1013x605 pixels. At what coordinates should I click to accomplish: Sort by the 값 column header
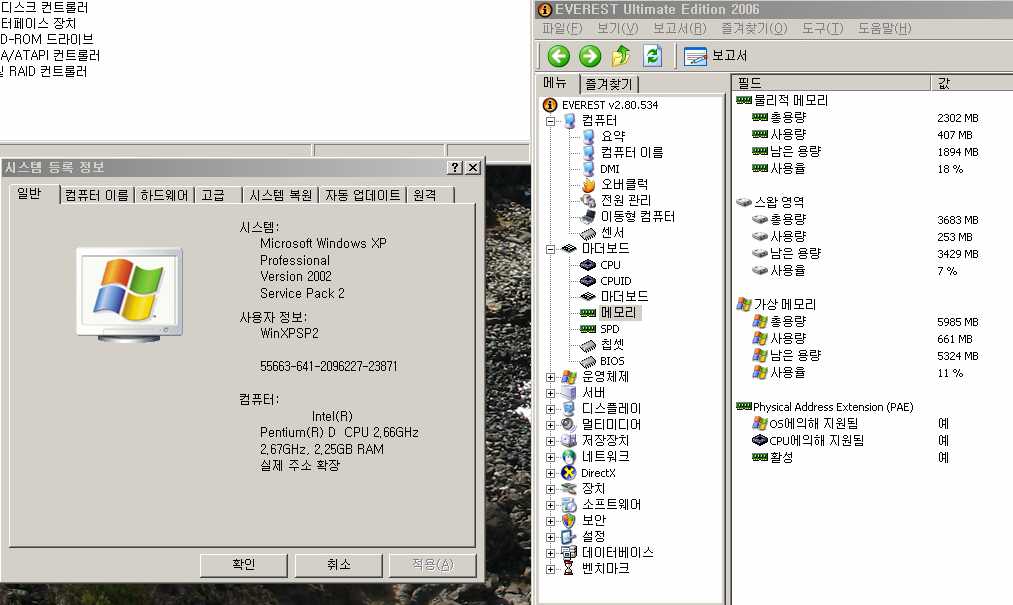pos(972,83)
